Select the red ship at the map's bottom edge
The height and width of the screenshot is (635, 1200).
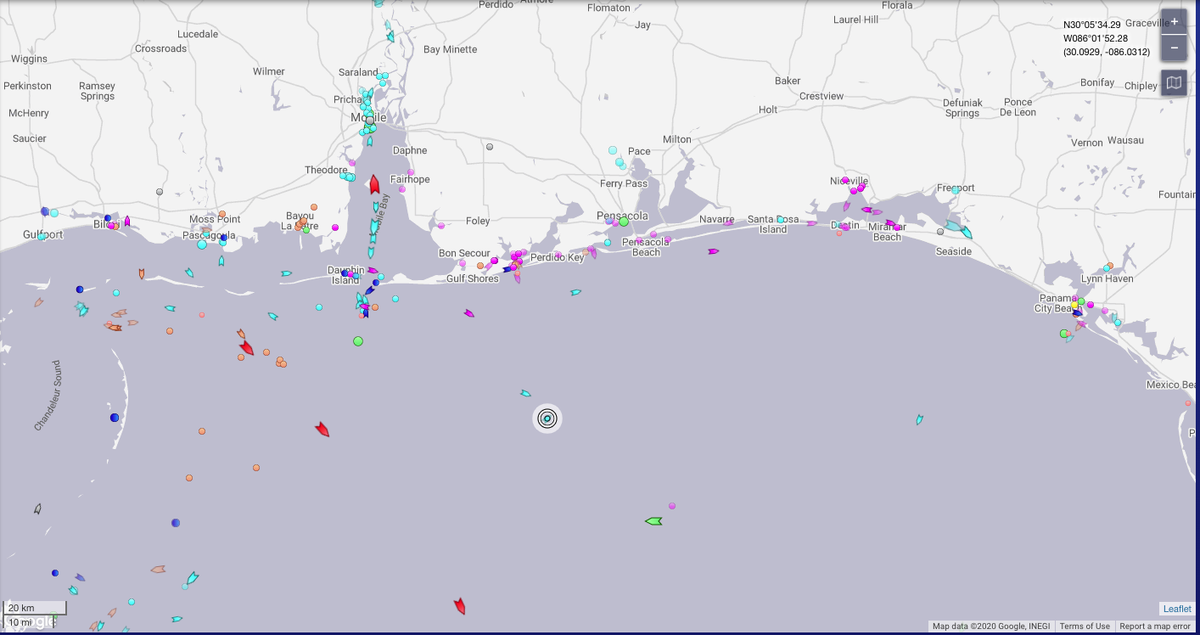point(459,605)
